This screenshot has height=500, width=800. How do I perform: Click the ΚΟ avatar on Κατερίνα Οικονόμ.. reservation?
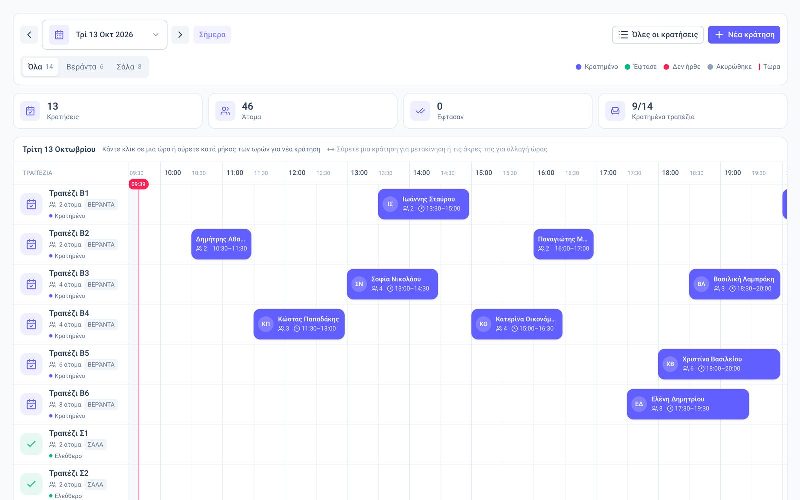[x=484, y=324]
